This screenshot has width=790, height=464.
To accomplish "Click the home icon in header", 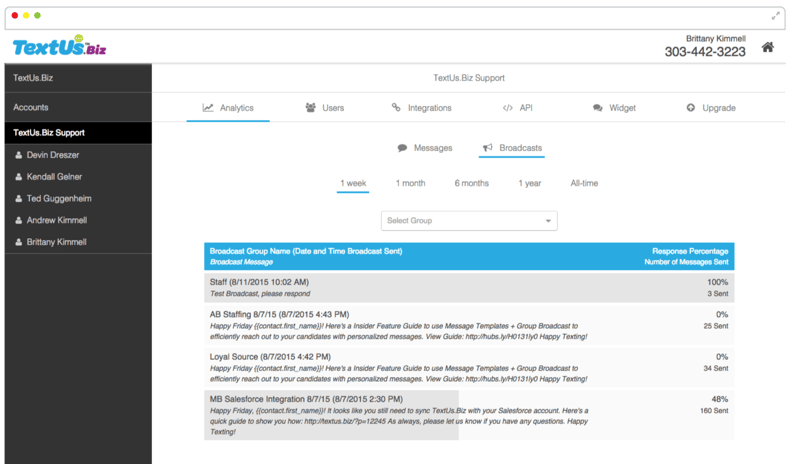I will click(767, 47).
